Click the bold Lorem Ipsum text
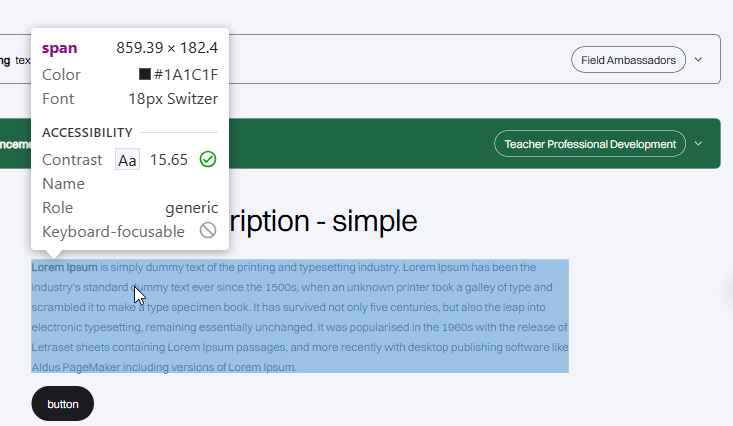733x426 pixels. pos(64,268)
